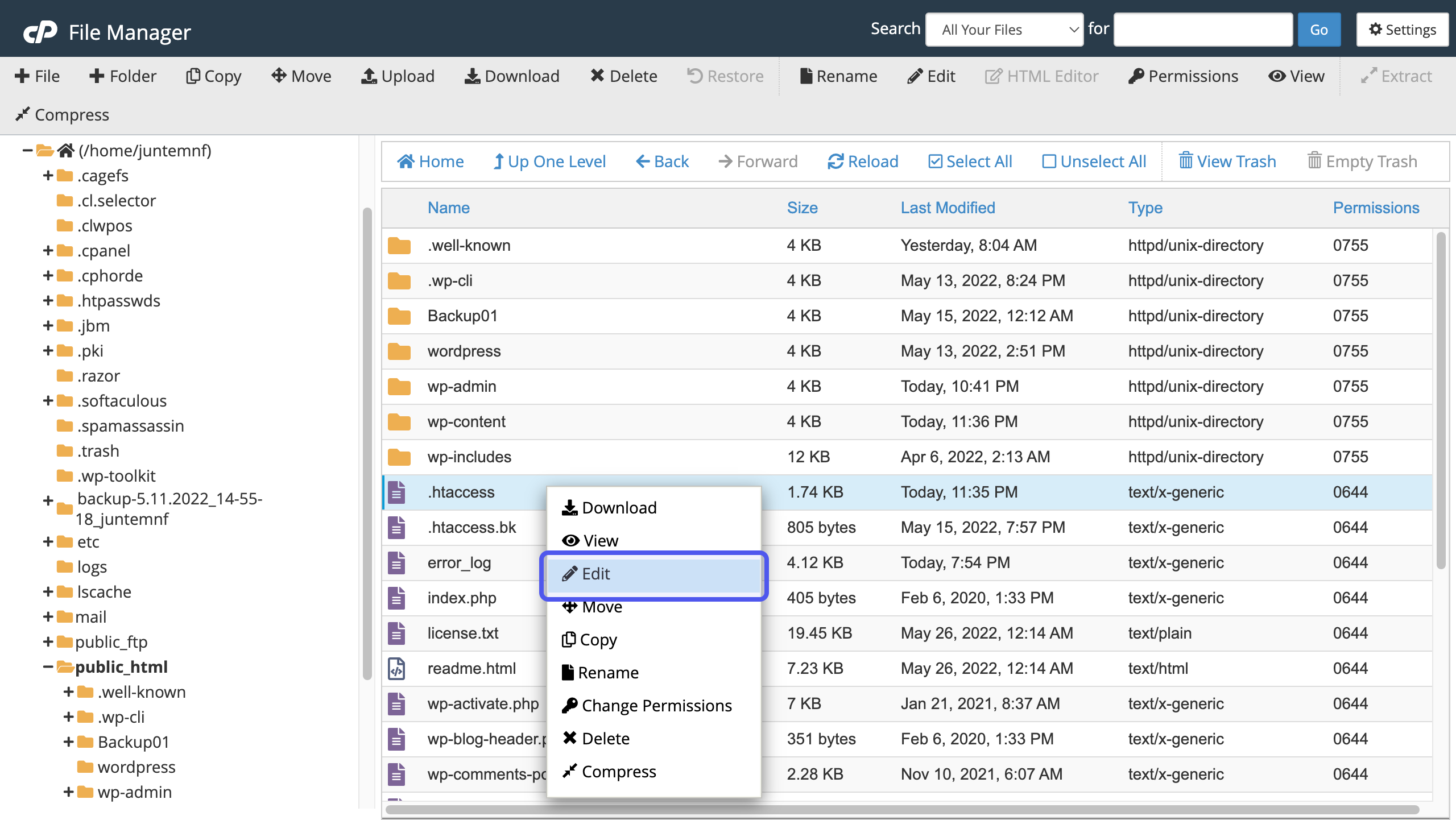Sort by the Size column header
This screenshot has width=1456, height=820.
(803, 208)
